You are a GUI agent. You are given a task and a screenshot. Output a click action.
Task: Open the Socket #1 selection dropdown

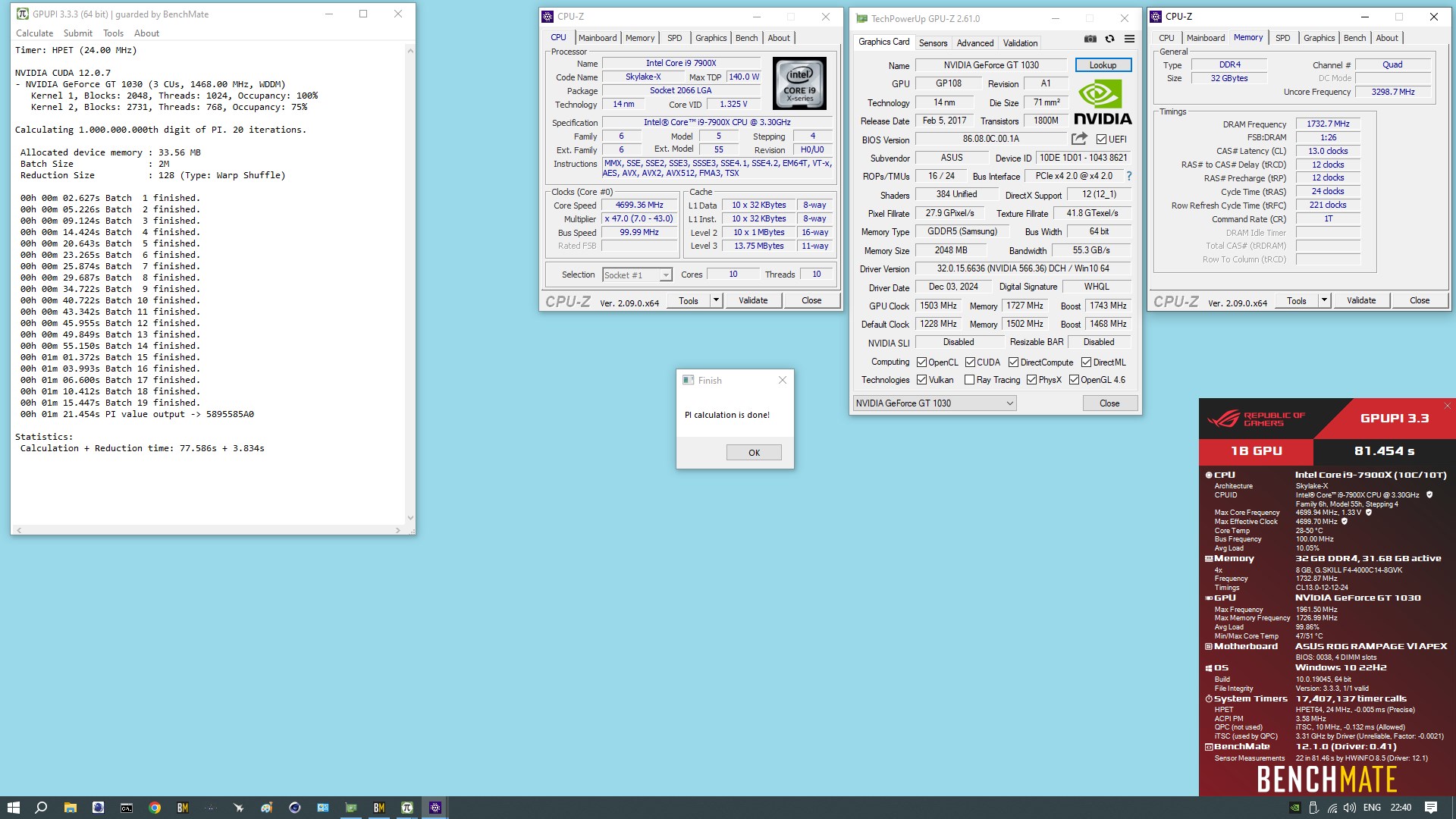pyautogui.click(x=637, y=275)
